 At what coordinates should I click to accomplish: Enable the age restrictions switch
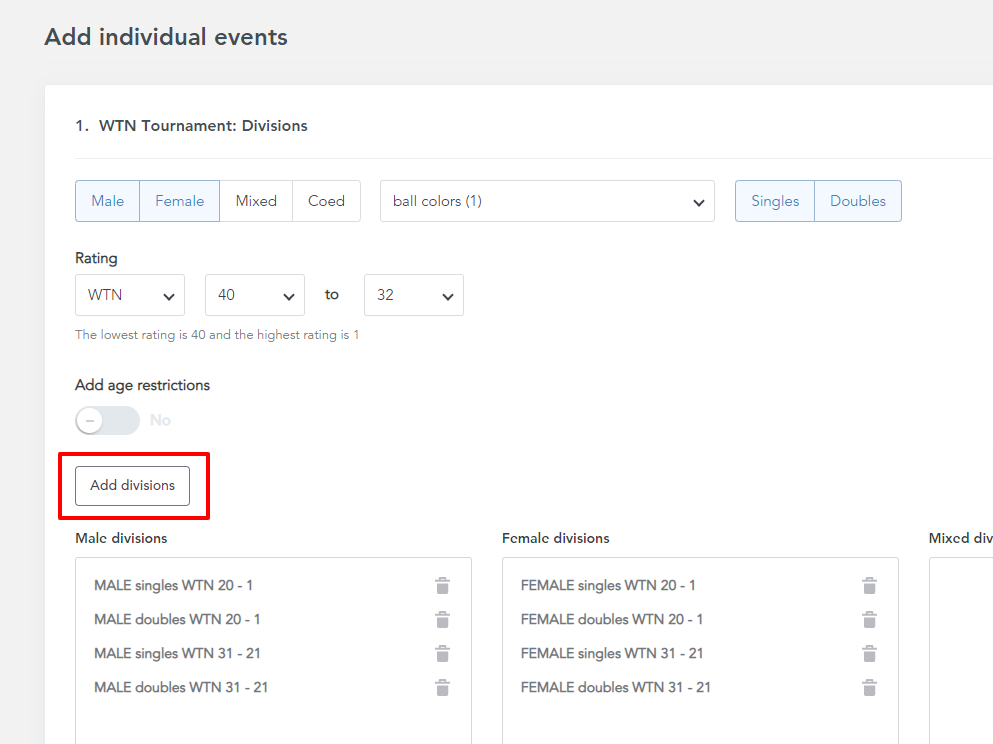pyautogui.click(x=108, y=420)
